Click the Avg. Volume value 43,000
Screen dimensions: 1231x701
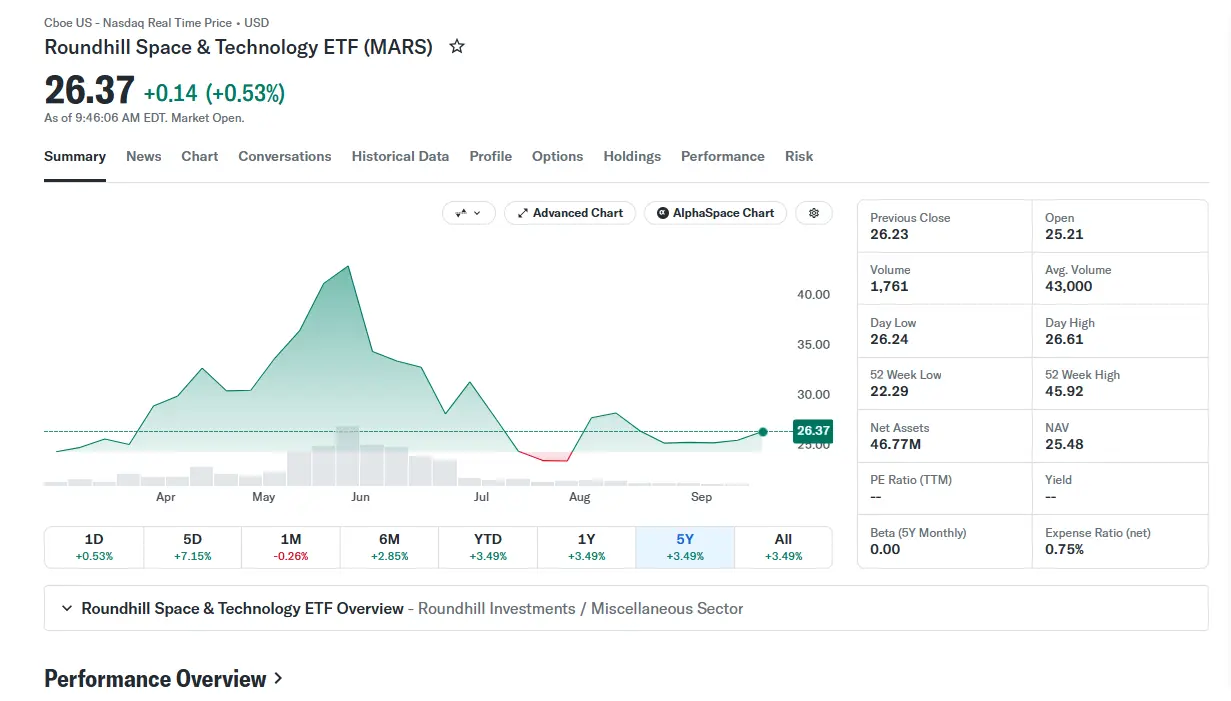(x=1069, y=287)
